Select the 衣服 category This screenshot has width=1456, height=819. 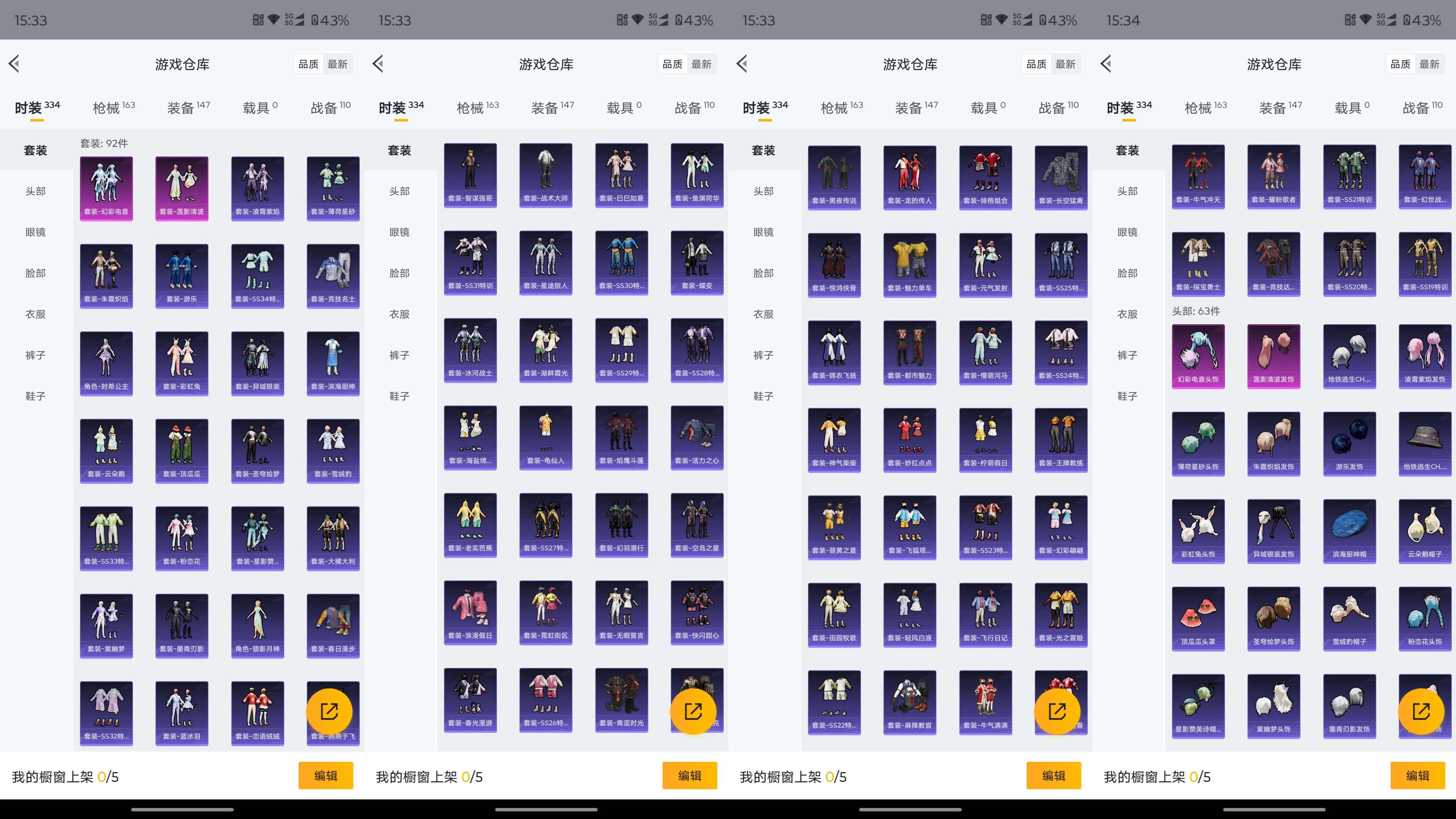click(x=34, y=314)
